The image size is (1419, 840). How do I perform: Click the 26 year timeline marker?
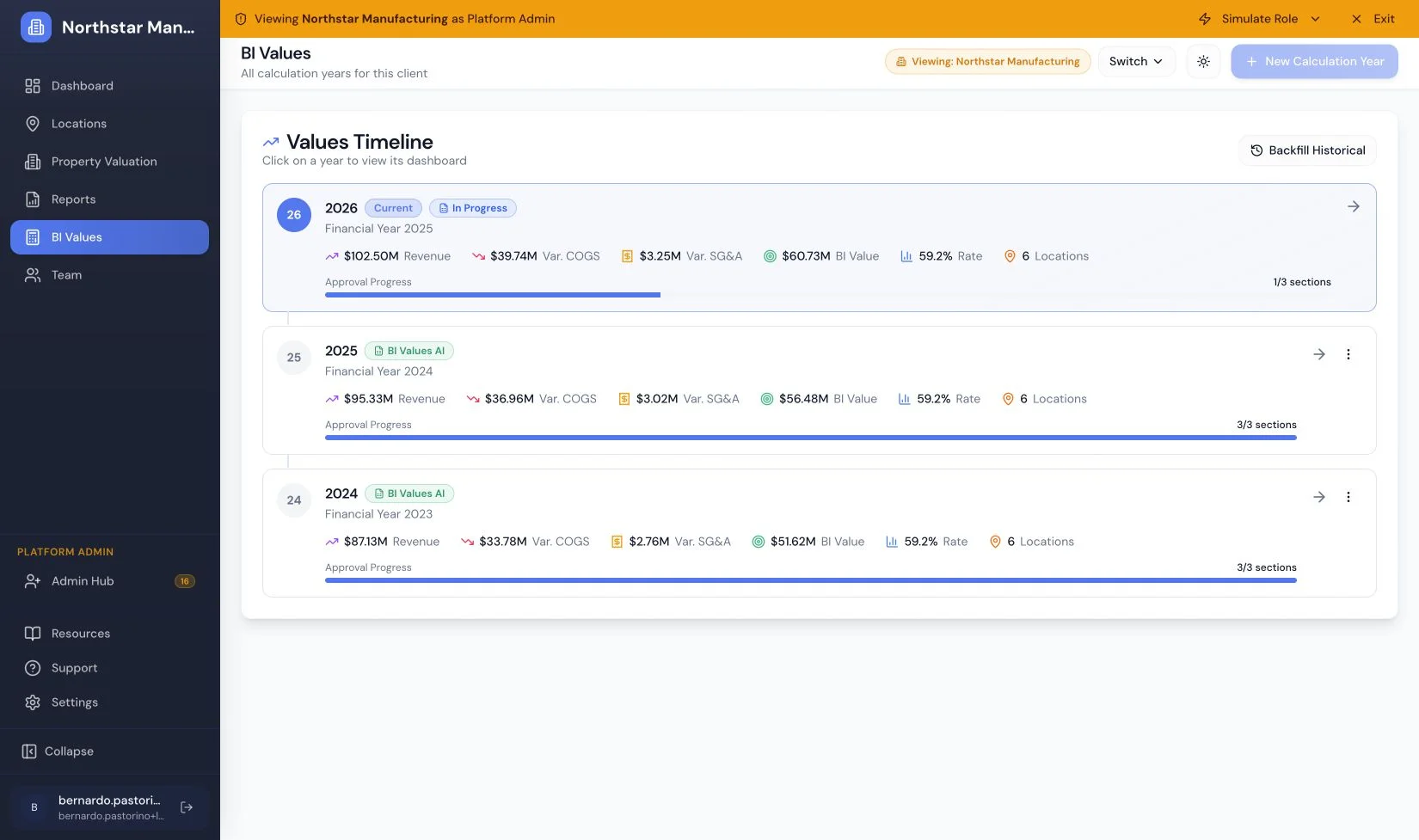click(x=294, y=215)
